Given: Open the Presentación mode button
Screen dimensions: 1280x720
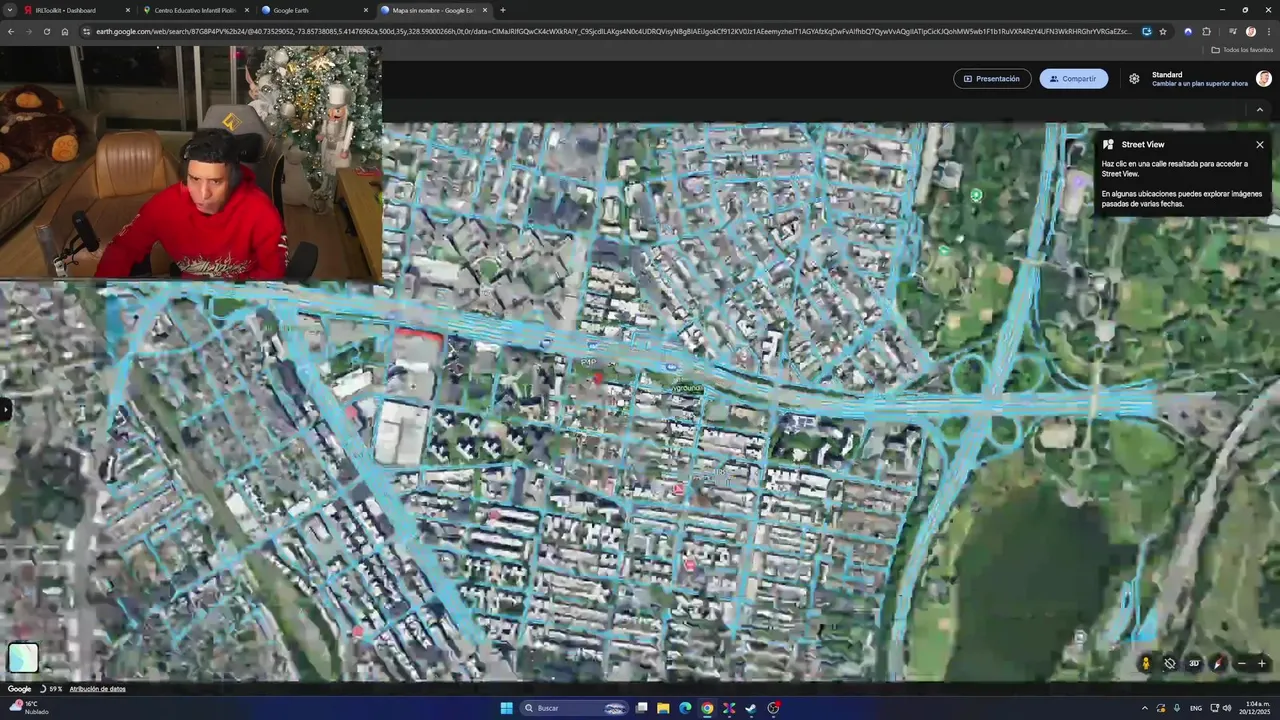Looking at the screenshot, I should pos(992,79).
